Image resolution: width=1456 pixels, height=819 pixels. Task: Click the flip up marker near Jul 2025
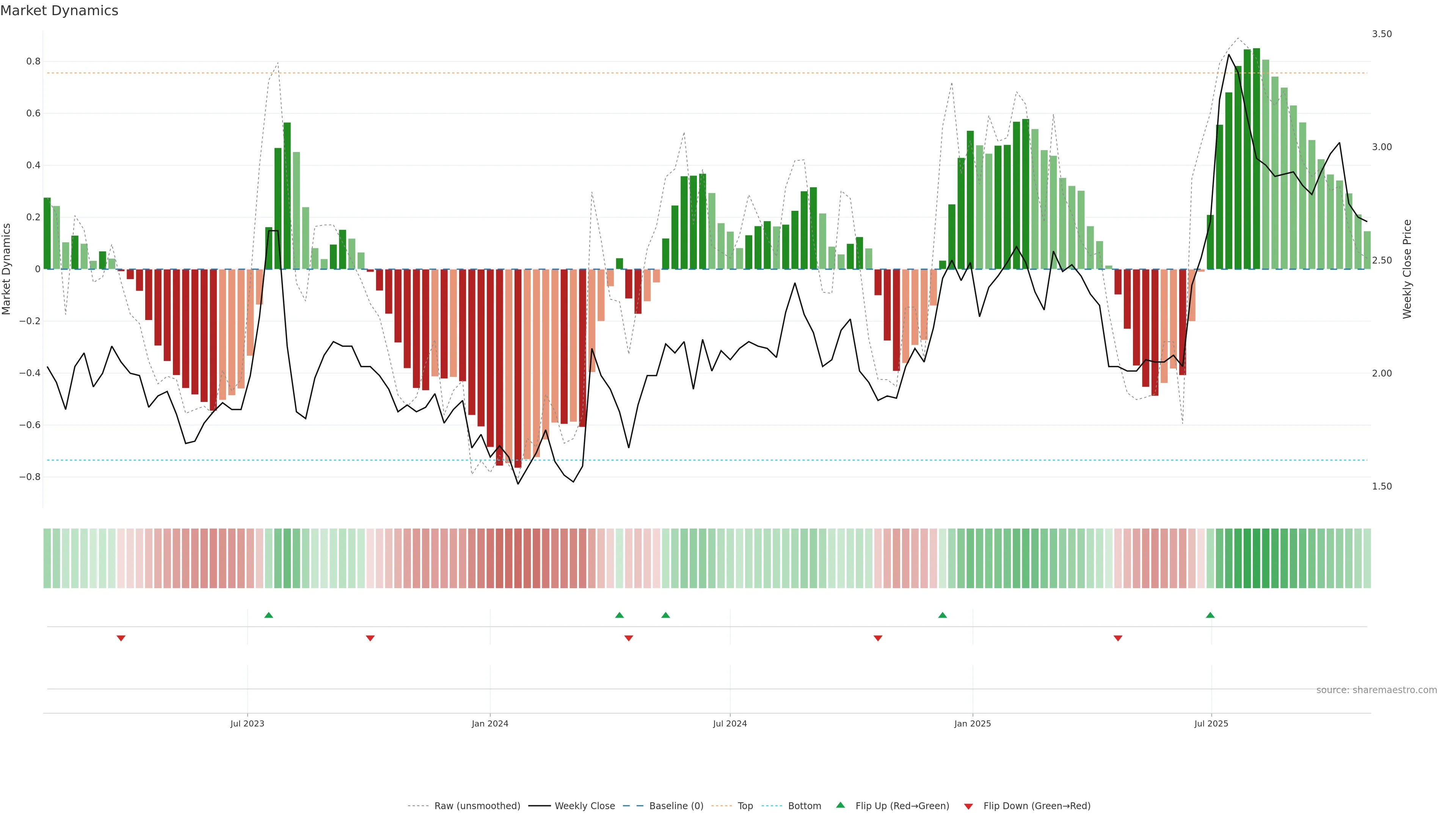pos(1210,615)
